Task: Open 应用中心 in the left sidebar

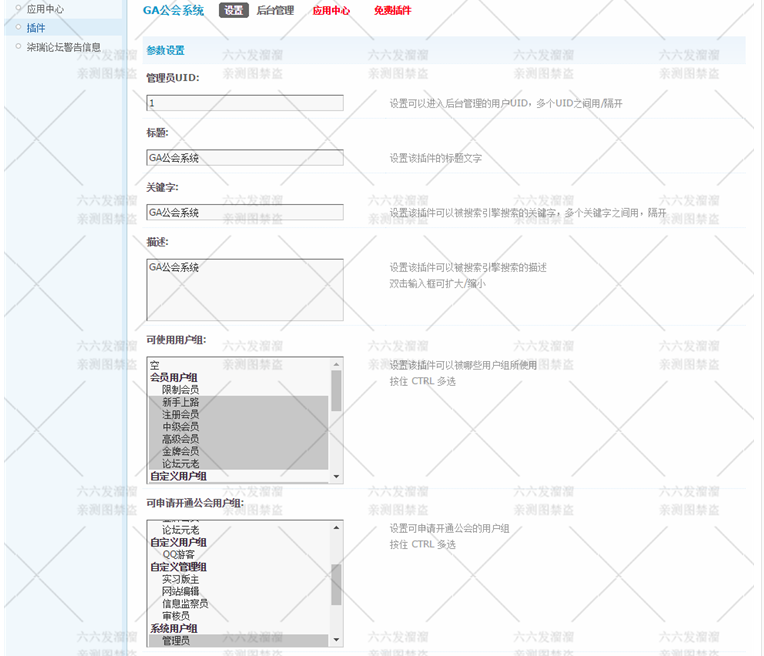Action: [x=45, y=9]
